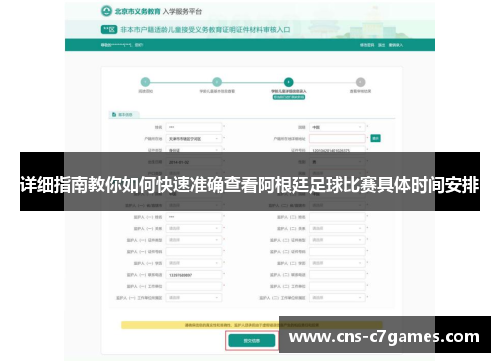Click the 监护人(一) 证件号码 input
This screenshot has width=500, height=362.
[194, 252]
